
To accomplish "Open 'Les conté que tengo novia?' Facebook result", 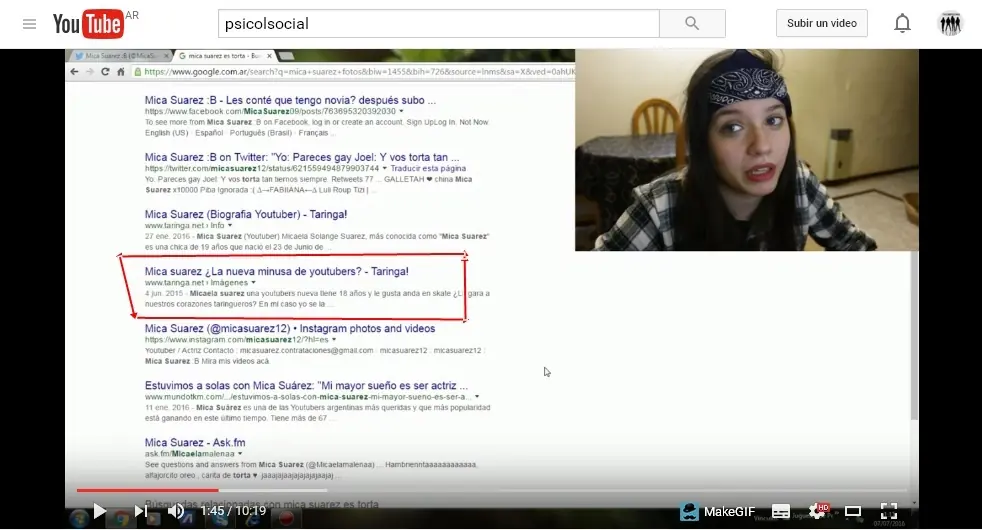I will coord(290,100).
